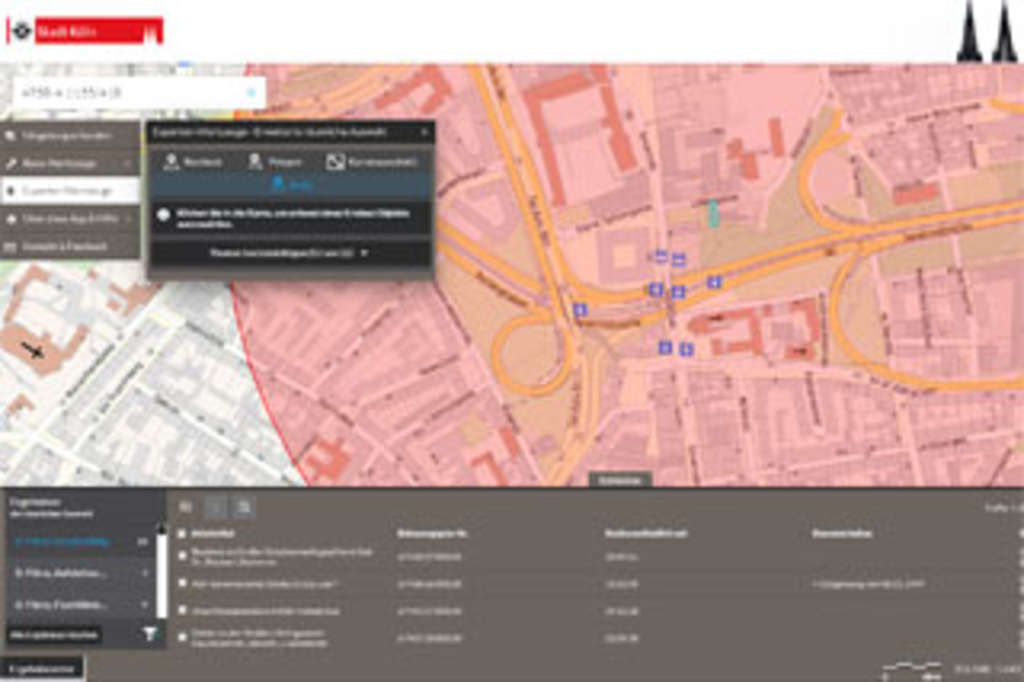The image size is (1024, 682).
Task: Choose the Kartenausschnitt selection option
Action: click(371, 161)
